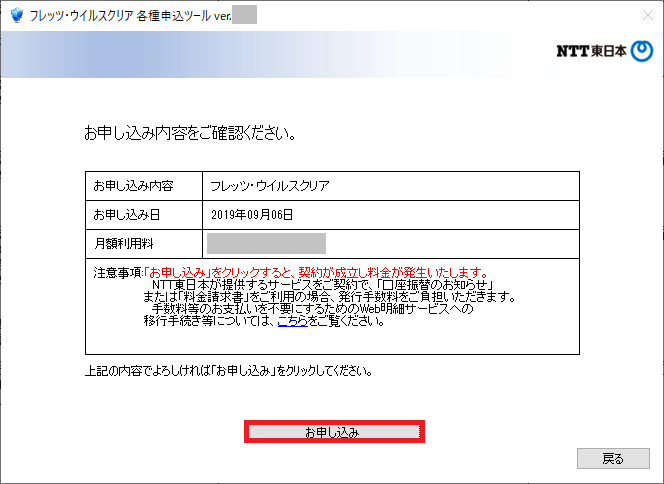Image resolution: width=664 pixels, height=484 pixels.
Task: Select the お申し込み内容 label cell
Action: coord(144,186)
